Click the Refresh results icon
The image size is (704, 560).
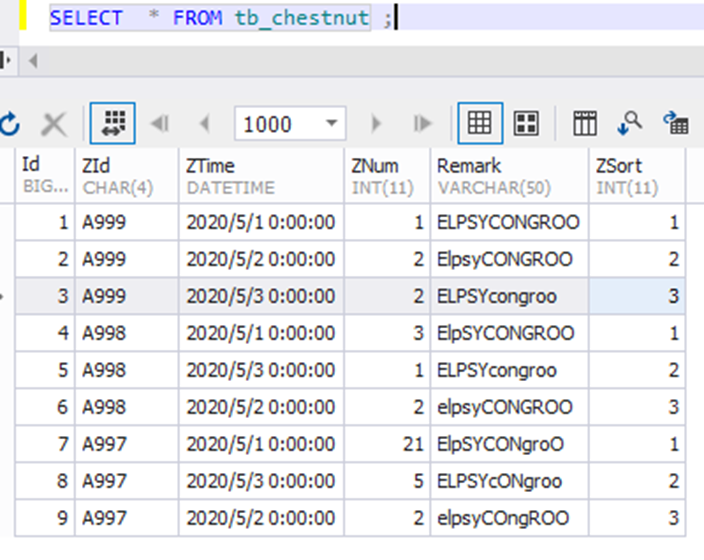pos(9,123)
